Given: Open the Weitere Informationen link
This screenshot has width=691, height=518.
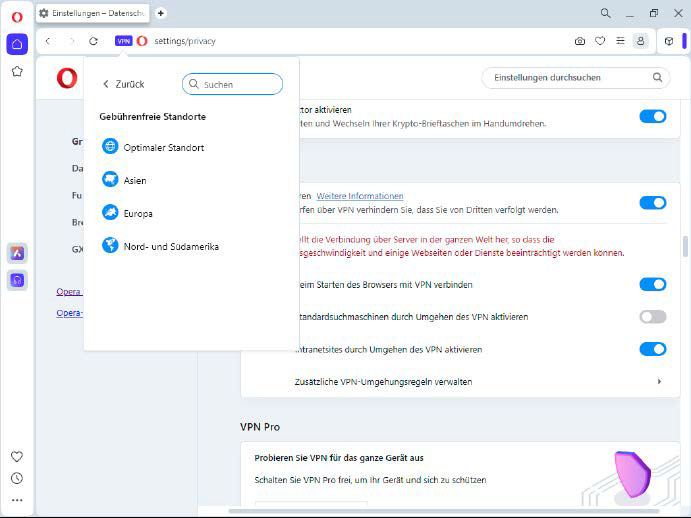Looking at the screenshot, I should click(x=360, y=196).
